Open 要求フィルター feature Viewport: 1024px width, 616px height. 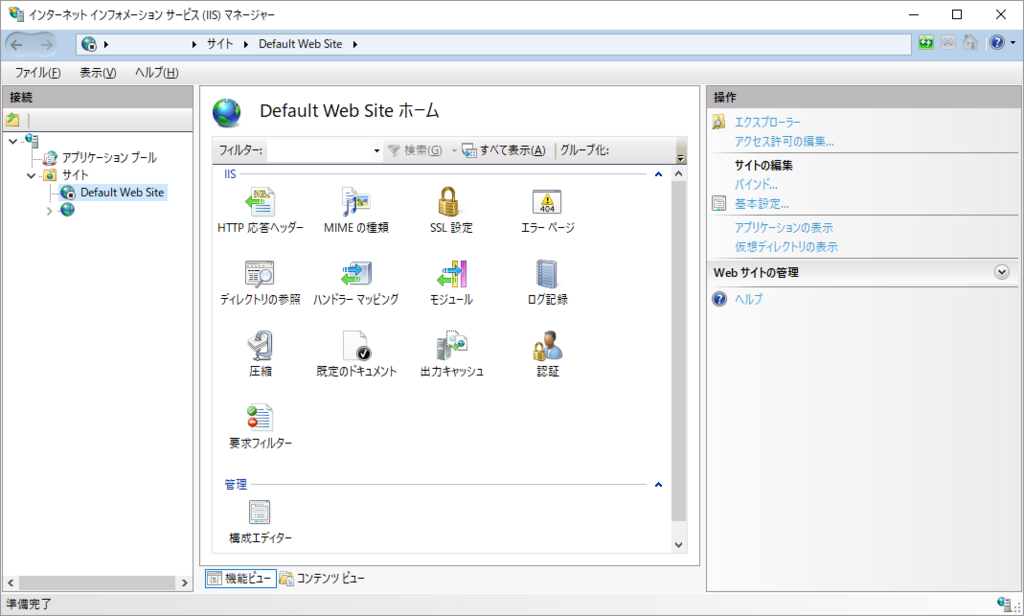(260, 426)
